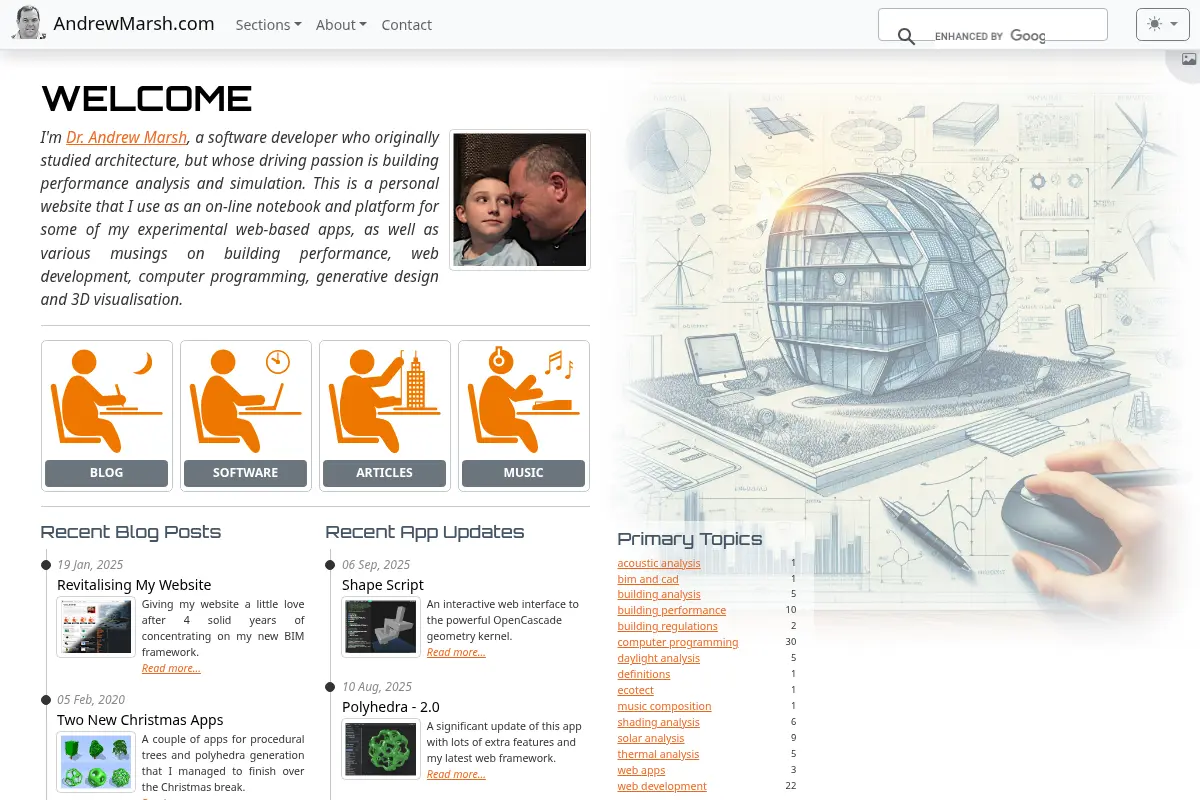The width and height of the screenshot is (1200, 800).
Task: Follow the Dr. Andrew Marsh link
Action: point(127,137)
